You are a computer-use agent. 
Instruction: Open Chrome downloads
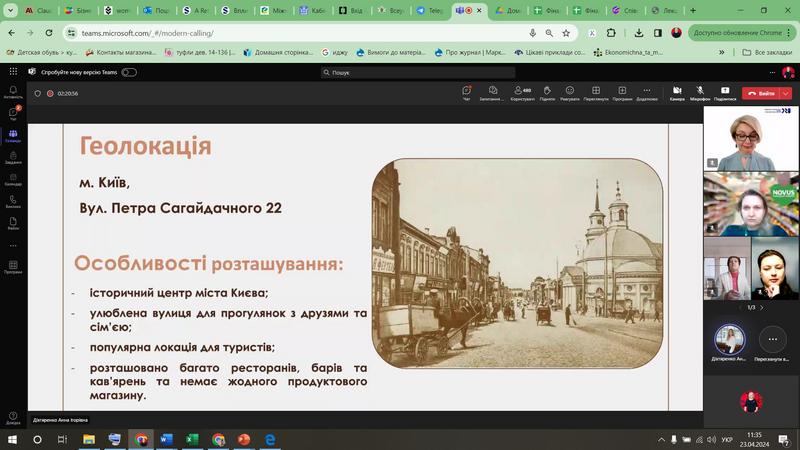pos(638,33)
